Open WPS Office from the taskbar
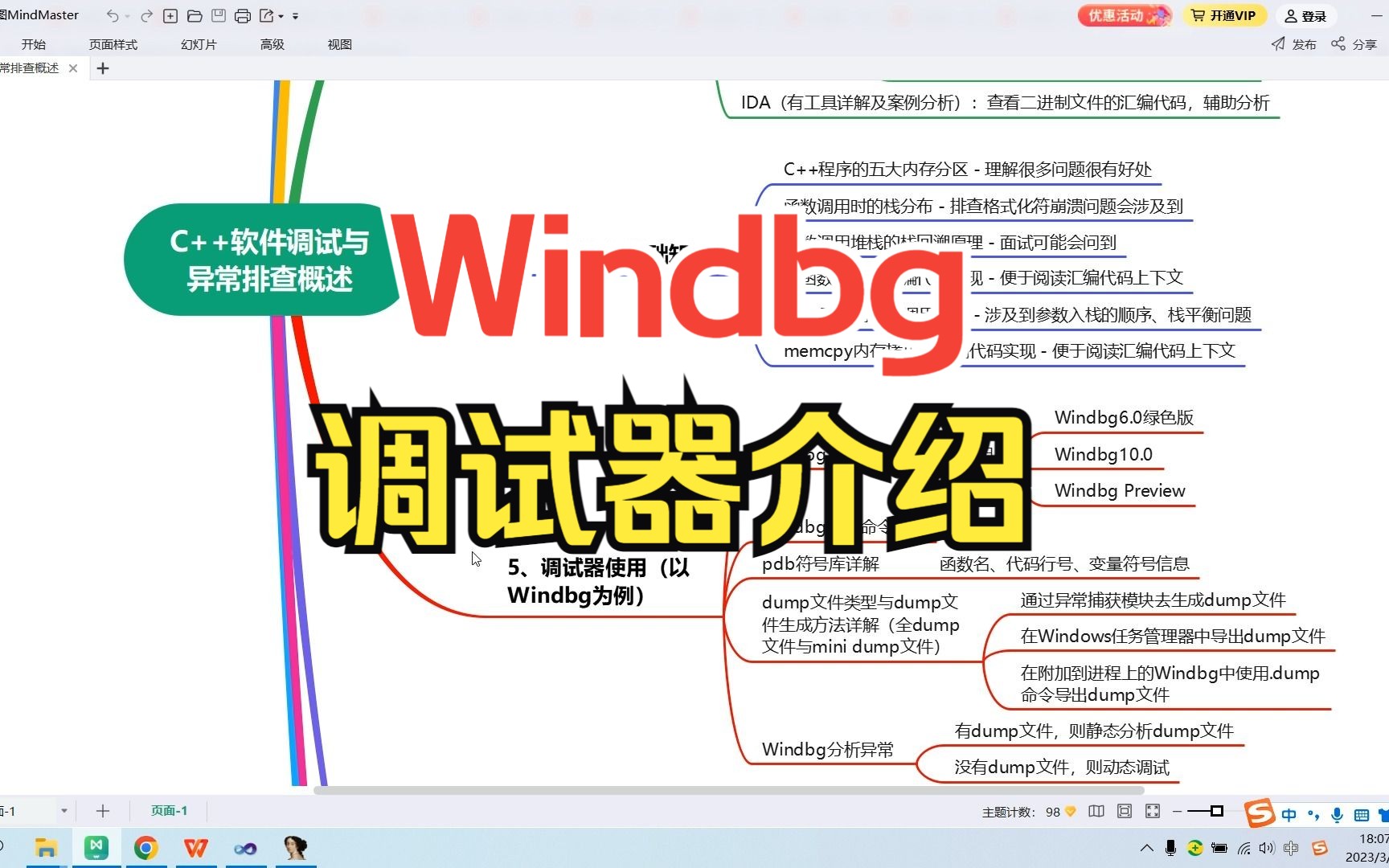The height and width of the screenshot is (868, 1389). pyautogui.click(x=195, y=848)
